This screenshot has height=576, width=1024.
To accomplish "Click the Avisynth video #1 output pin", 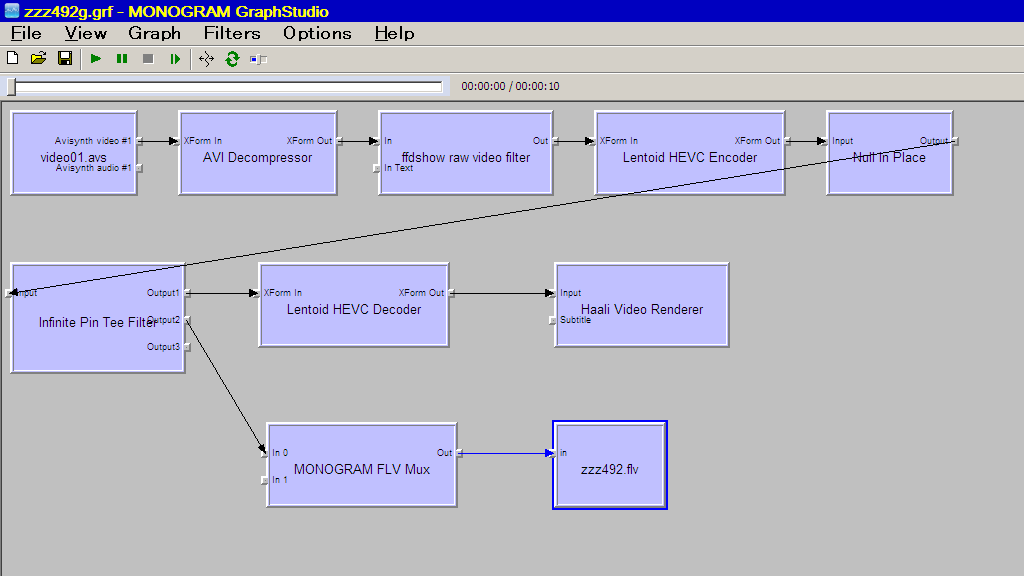I will 139,141.
